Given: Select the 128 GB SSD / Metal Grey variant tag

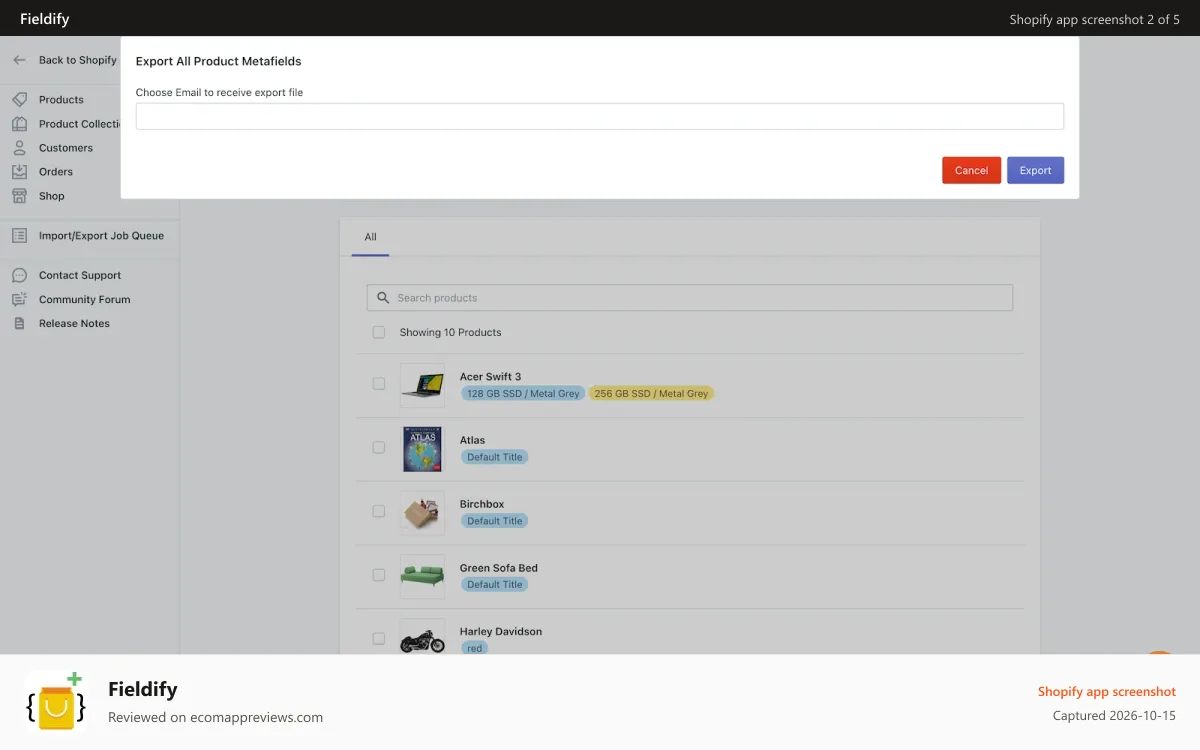Looking at the screenshot, I should 523,394.
